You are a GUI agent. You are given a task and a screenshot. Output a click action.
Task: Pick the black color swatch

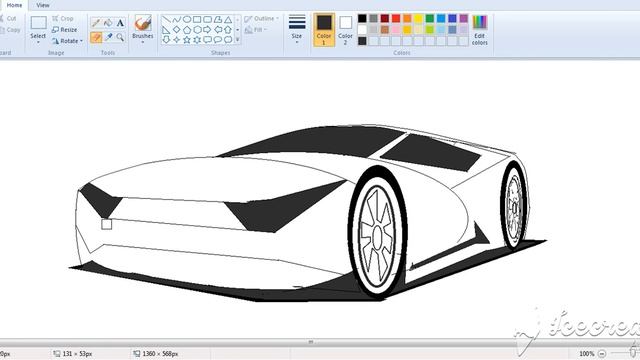pos(362,18)
